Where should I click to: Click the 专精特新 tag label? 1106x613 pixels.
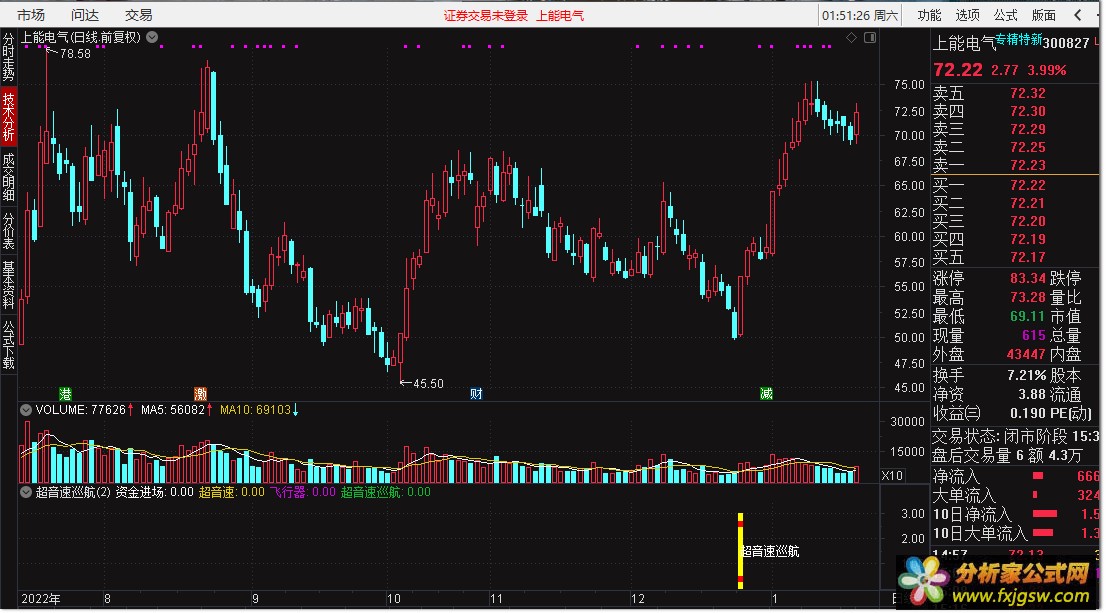tap(1019, 40)
